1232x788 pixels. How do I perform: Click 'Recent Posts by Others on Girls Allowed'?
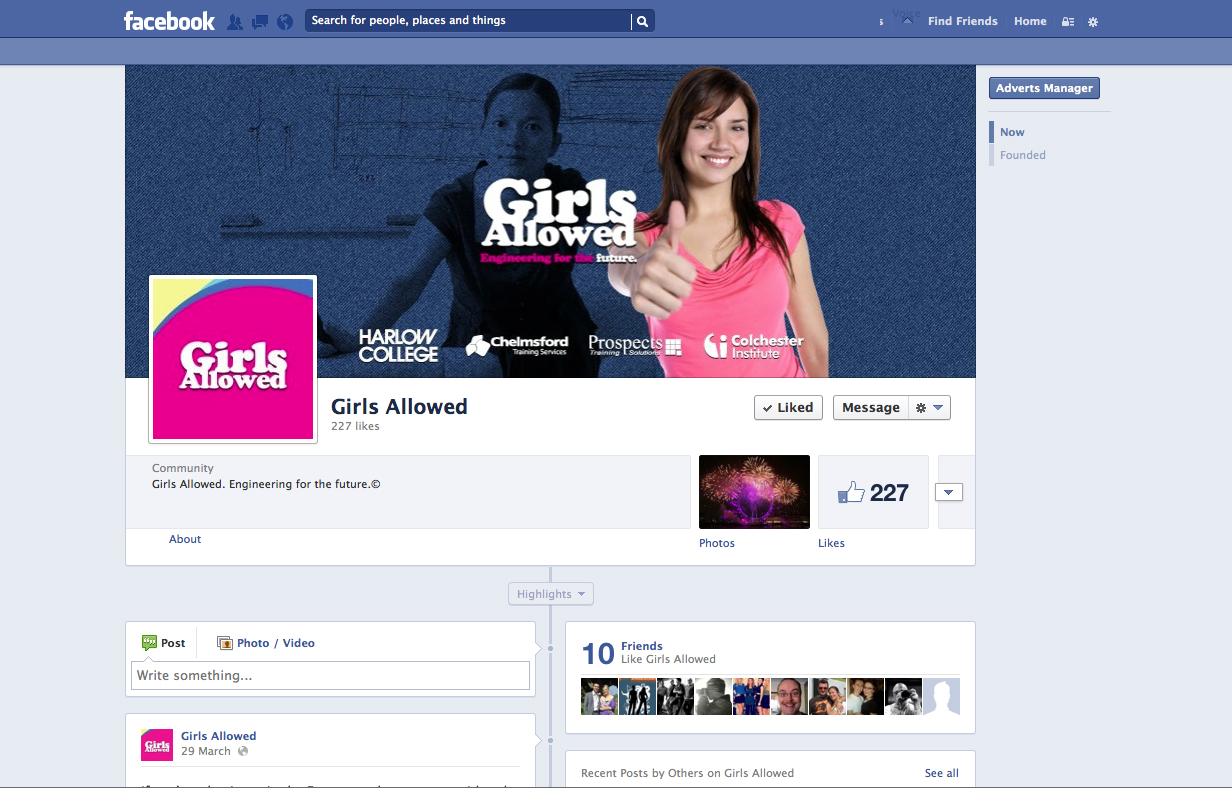click(687, 773)
